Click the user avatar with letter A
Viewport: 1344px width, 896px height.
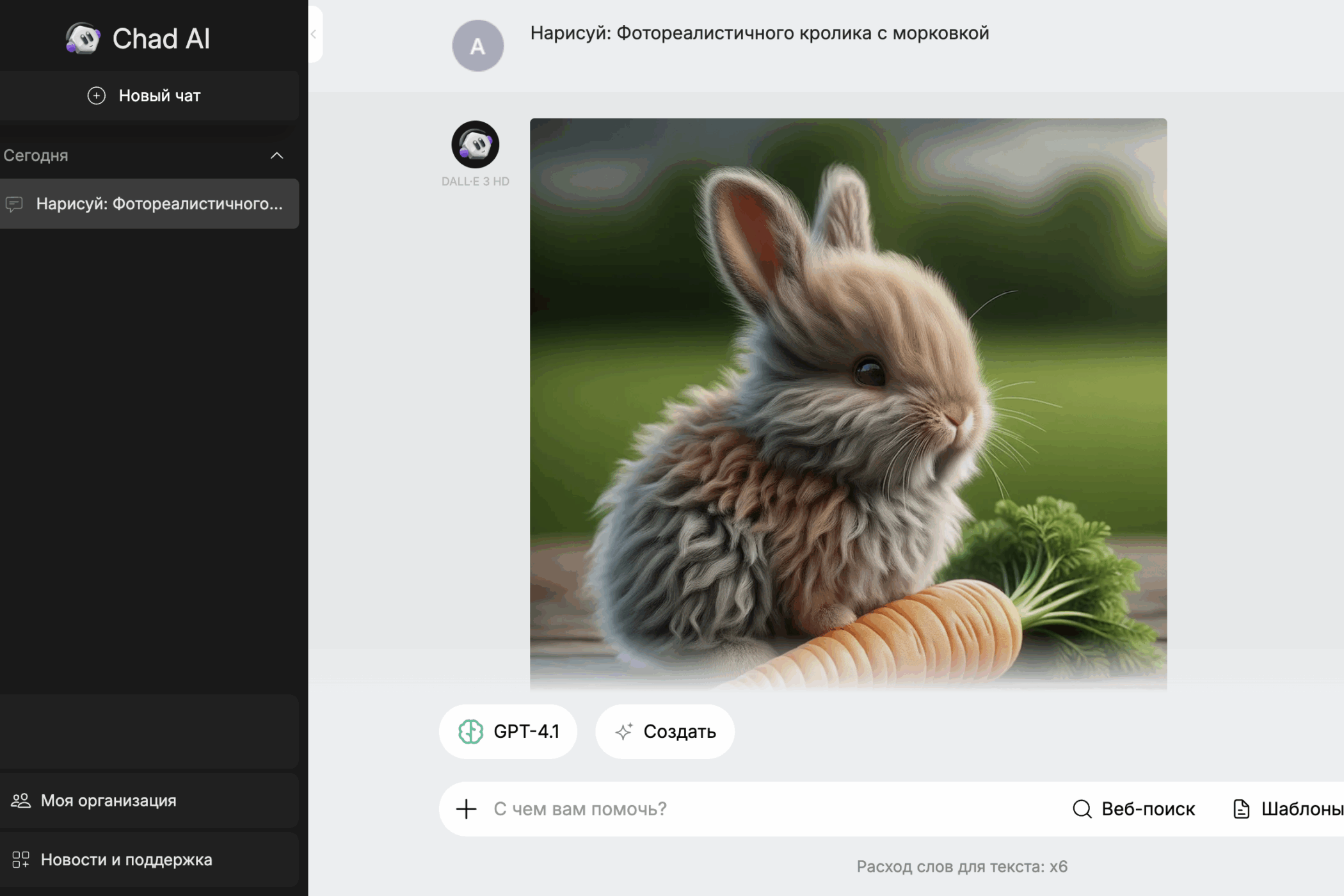click(477, 46)
